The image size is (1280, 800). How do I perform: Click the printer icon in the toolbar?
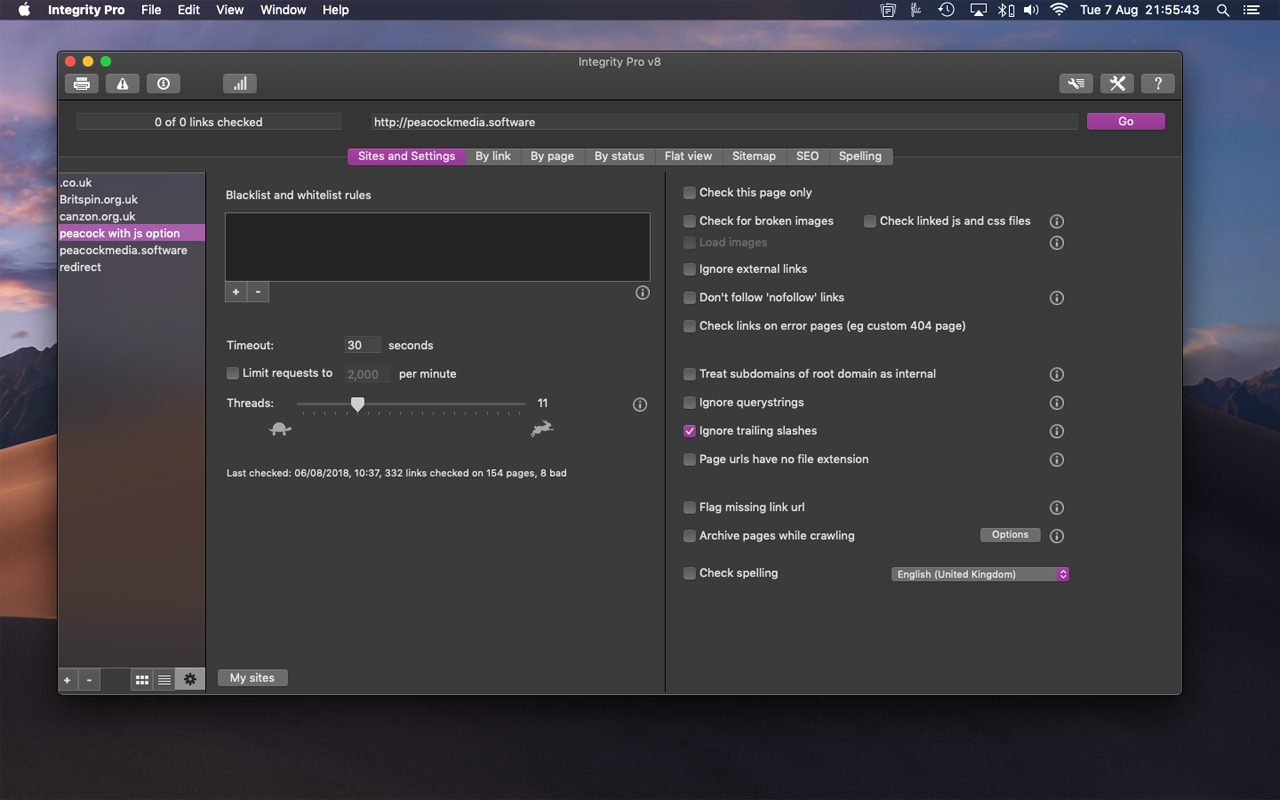[82, 84]
